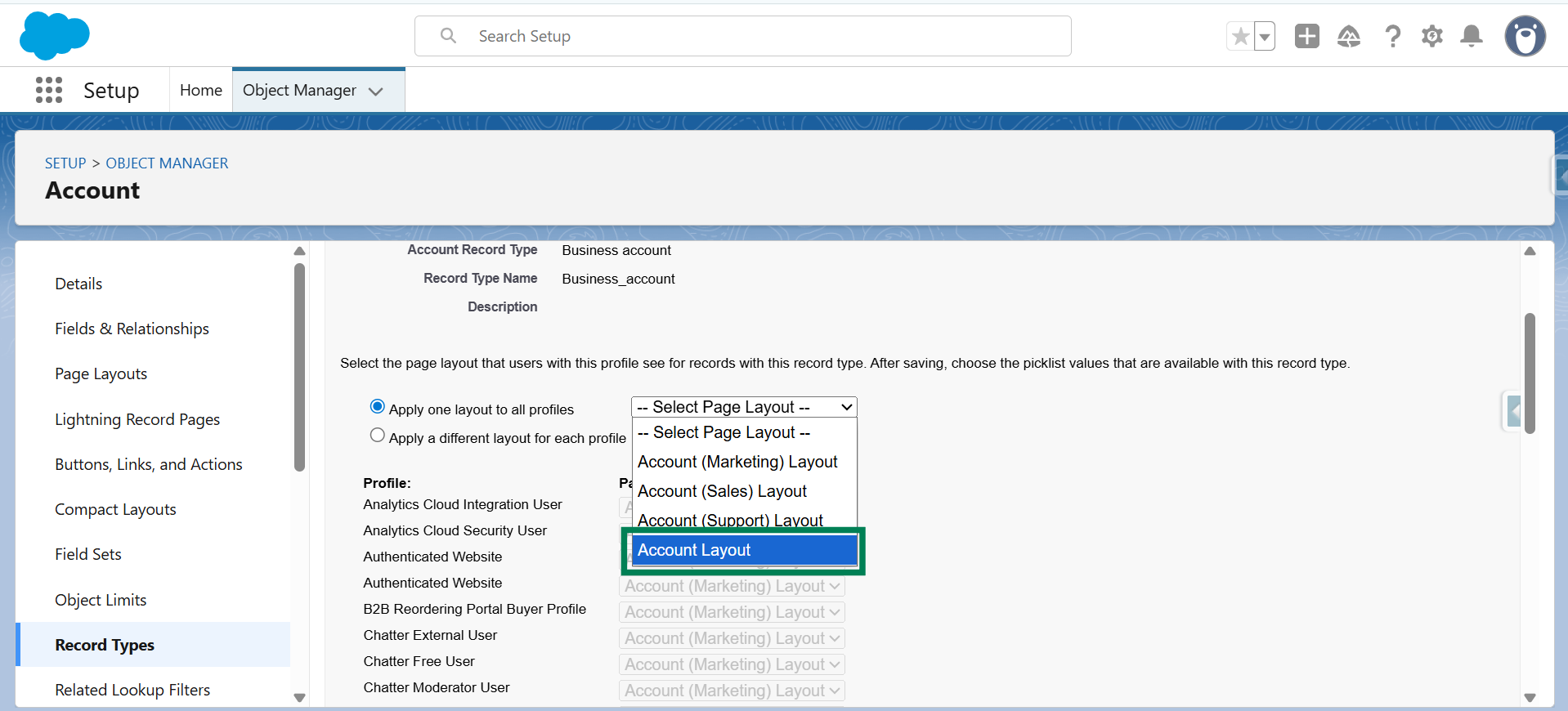This screenshot has width=1568, height=711.
Task: Open the Global Actions plus icon
Action: tap(1306, 36)
